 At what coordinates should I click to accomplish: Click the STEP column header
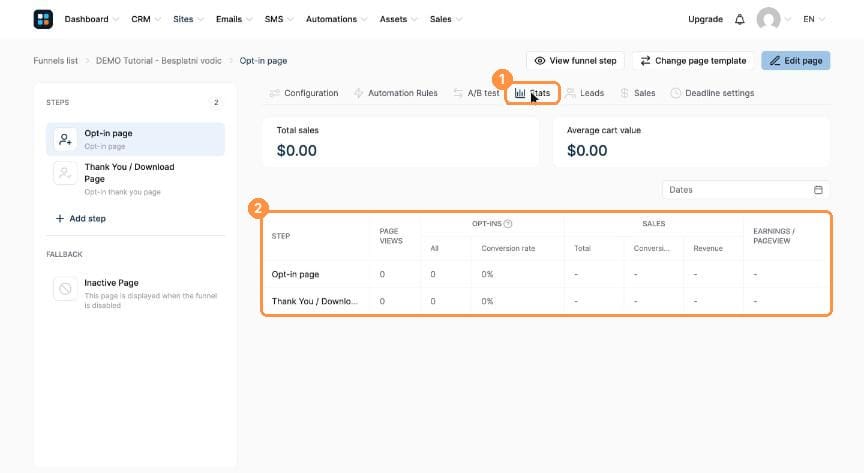pyautogui.click(x=280, y=236)
